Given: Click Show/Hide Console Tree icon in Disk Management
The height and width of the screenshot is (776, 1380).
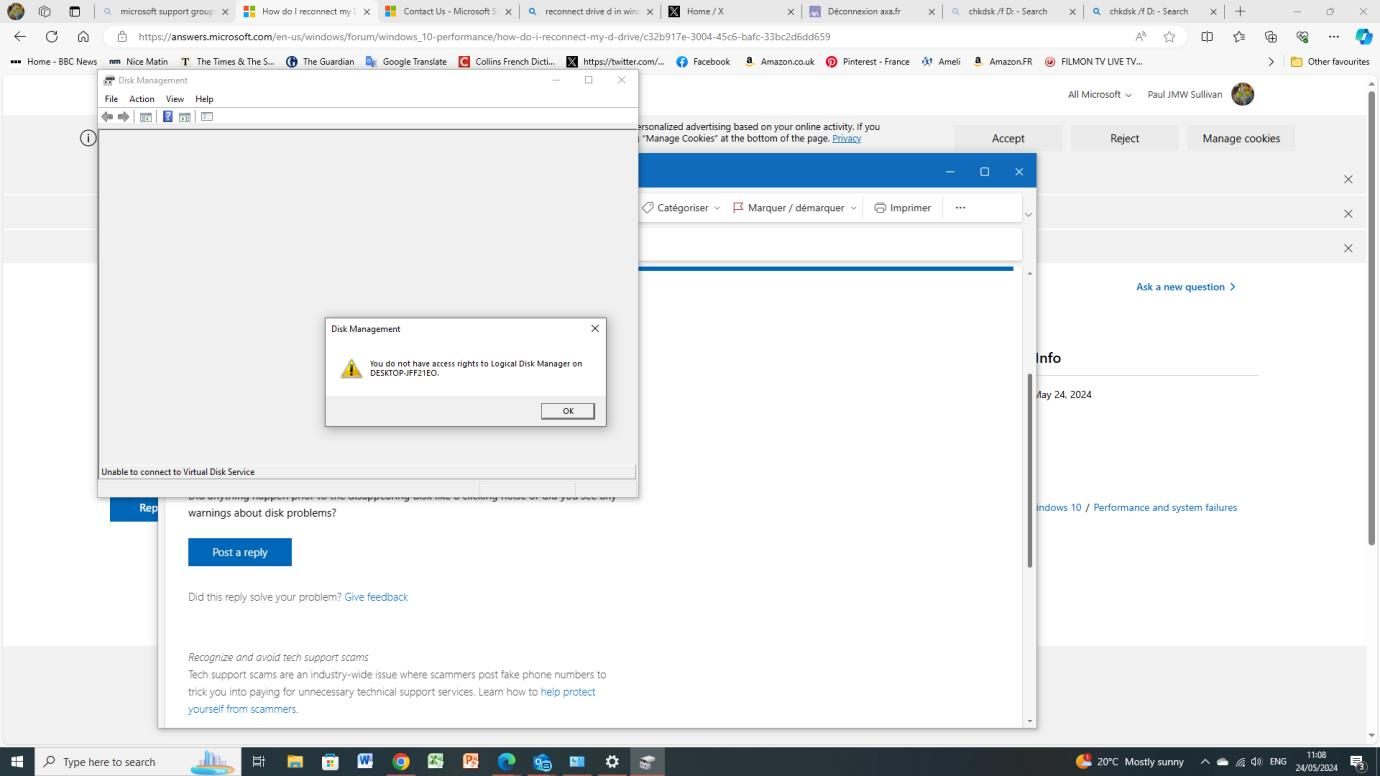Looking at the screenshot, I should click(145, 117).
